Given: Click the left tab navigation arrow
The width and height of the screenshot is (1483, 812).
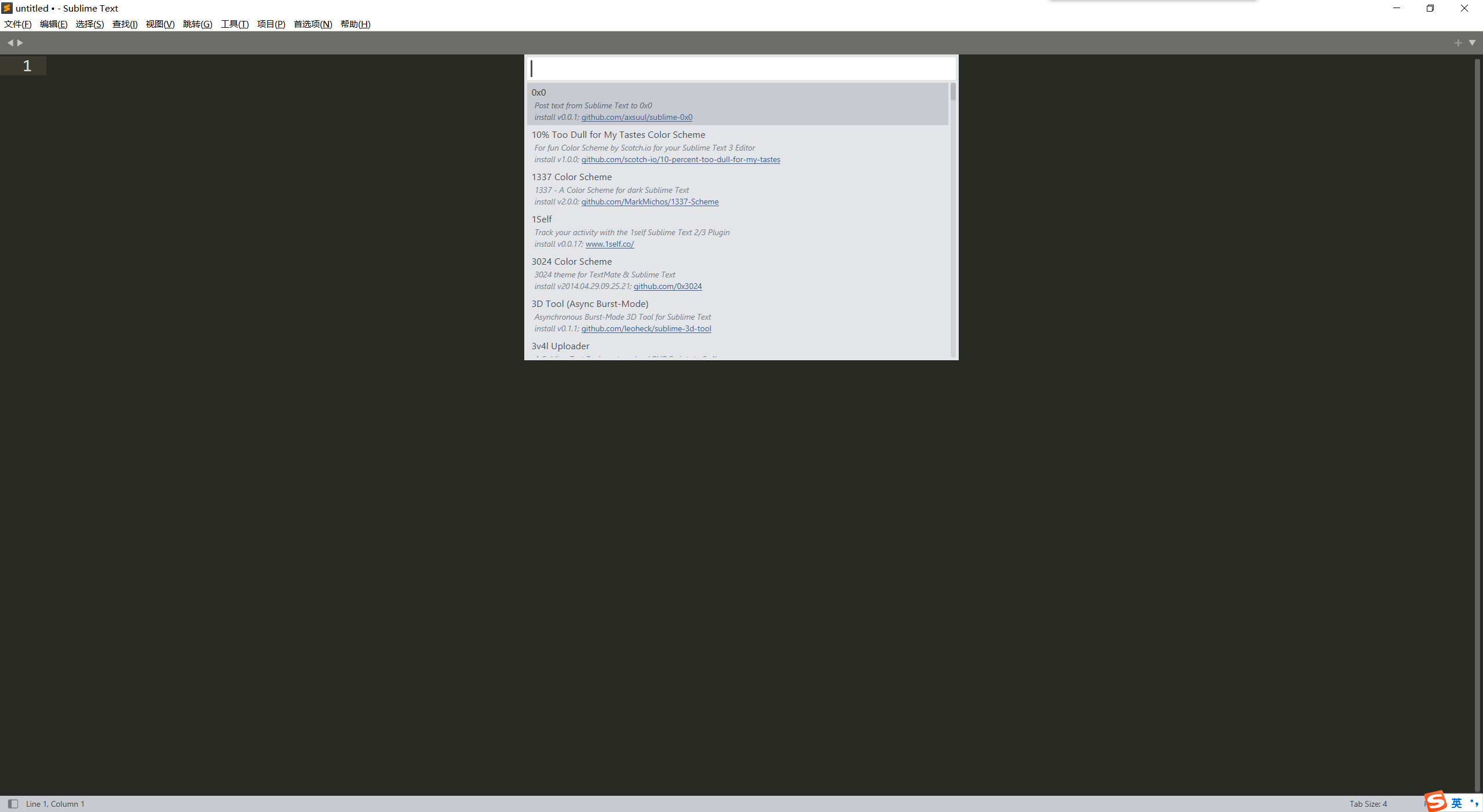Looking at the screenshot, I should pyautogui.click(x=11, y=42).
